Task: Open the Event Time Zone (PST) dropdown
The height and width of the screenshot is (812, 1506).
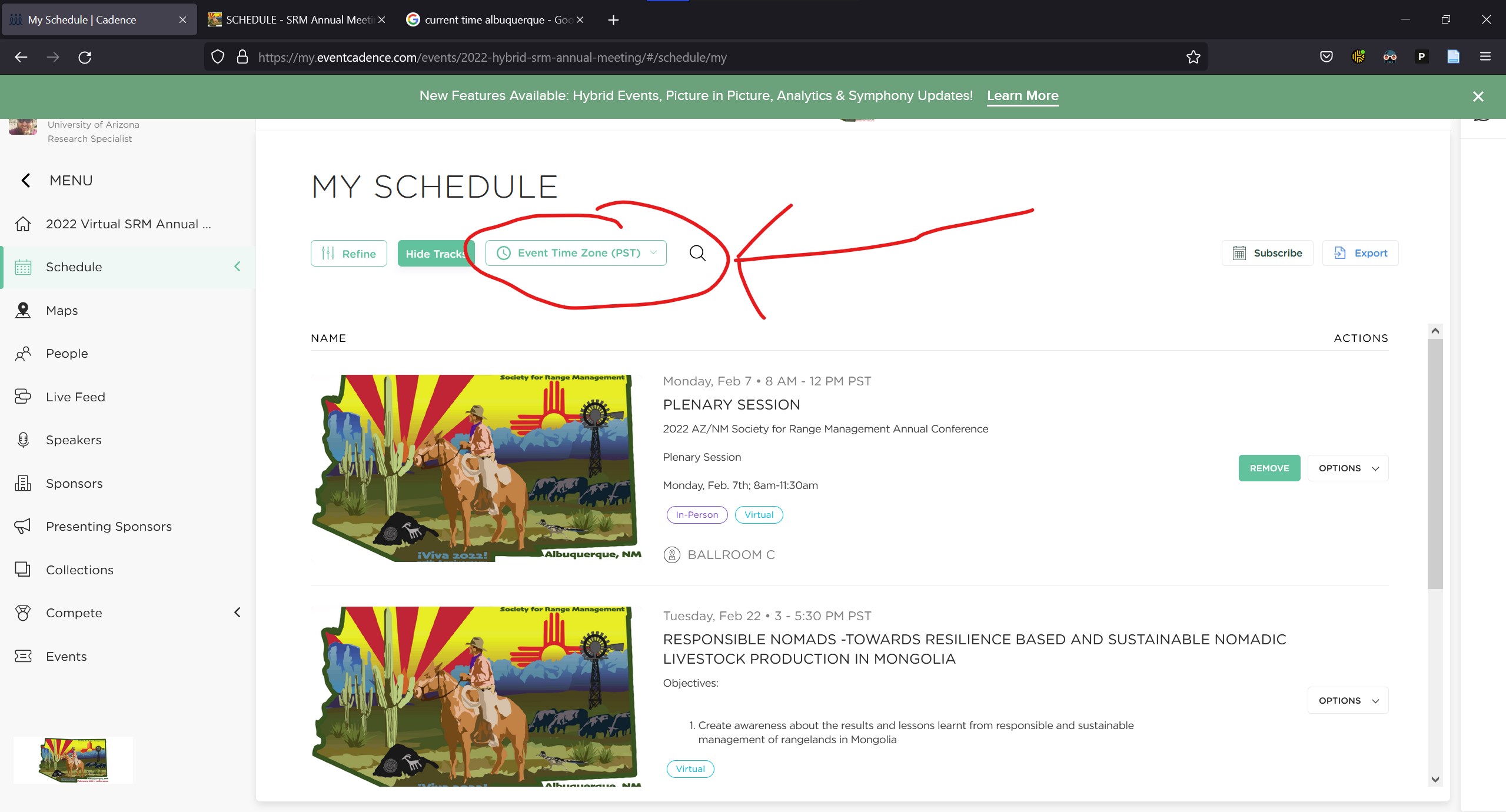Action: click(x=576, y=253)
